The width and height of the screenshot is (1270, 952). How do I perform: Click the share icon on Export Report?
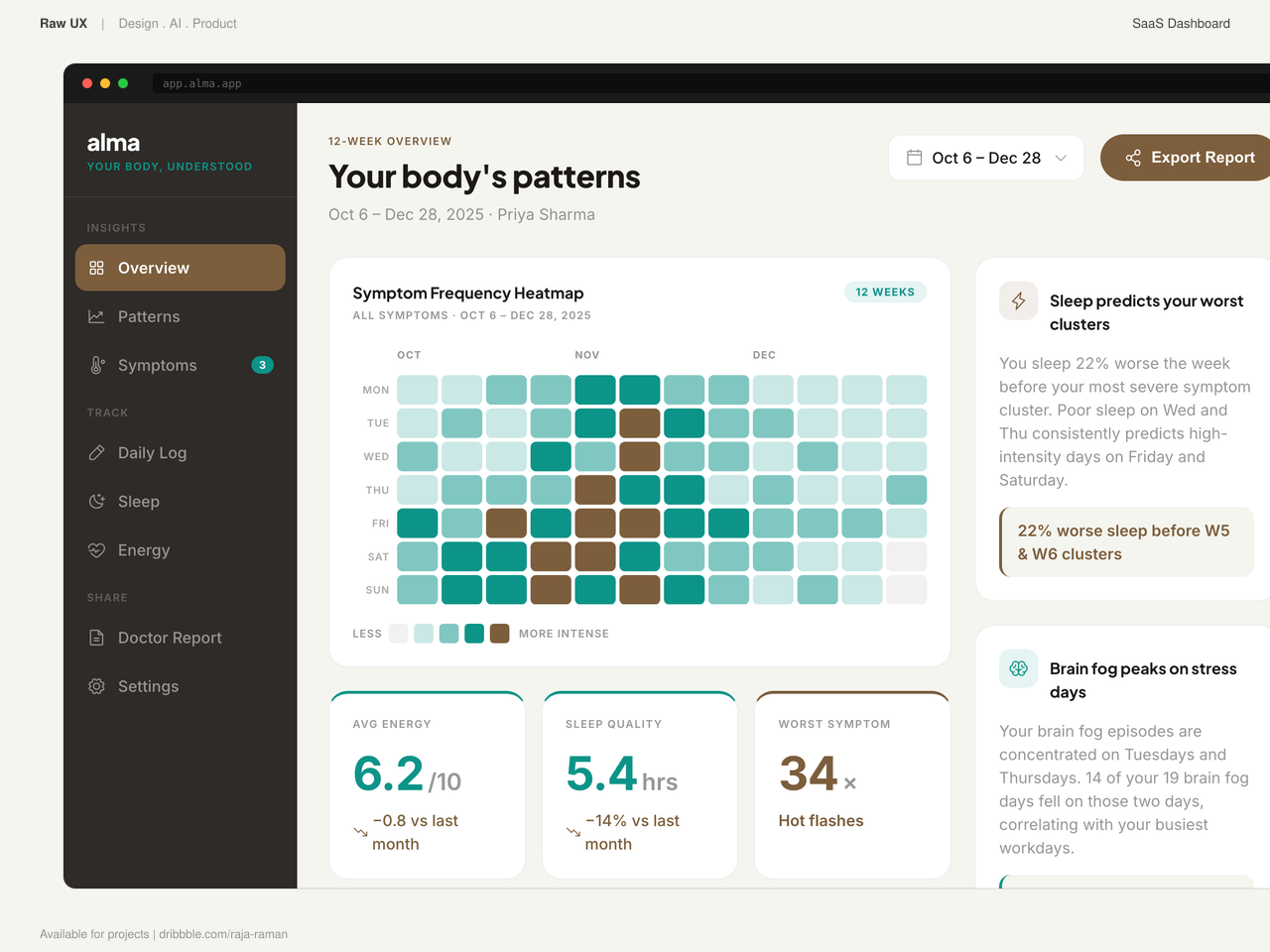1133,158
